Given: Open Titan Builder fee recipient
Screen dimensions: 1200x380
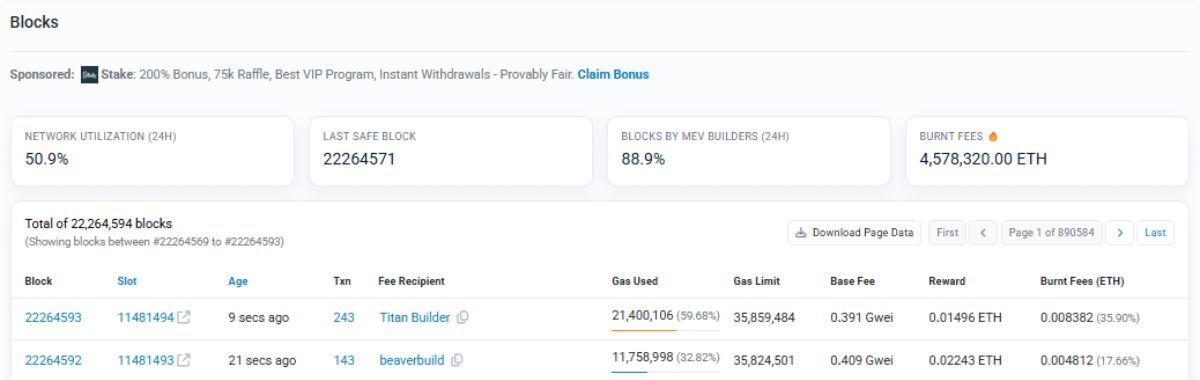Looking at the screenshot, I should click(x=415, y=318).
